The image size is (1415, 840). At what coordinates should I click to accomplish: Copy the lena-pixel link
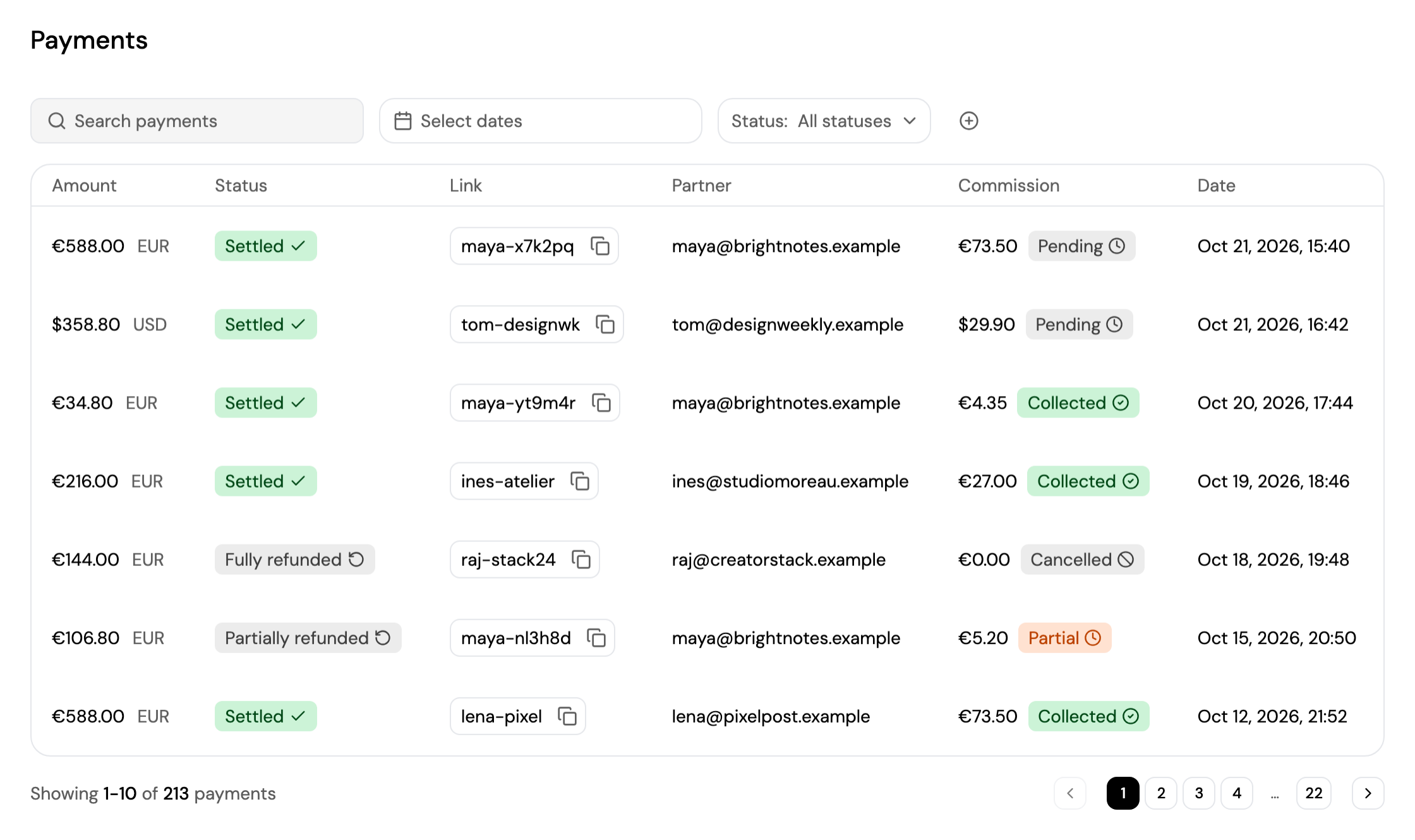tap(567, 716)
